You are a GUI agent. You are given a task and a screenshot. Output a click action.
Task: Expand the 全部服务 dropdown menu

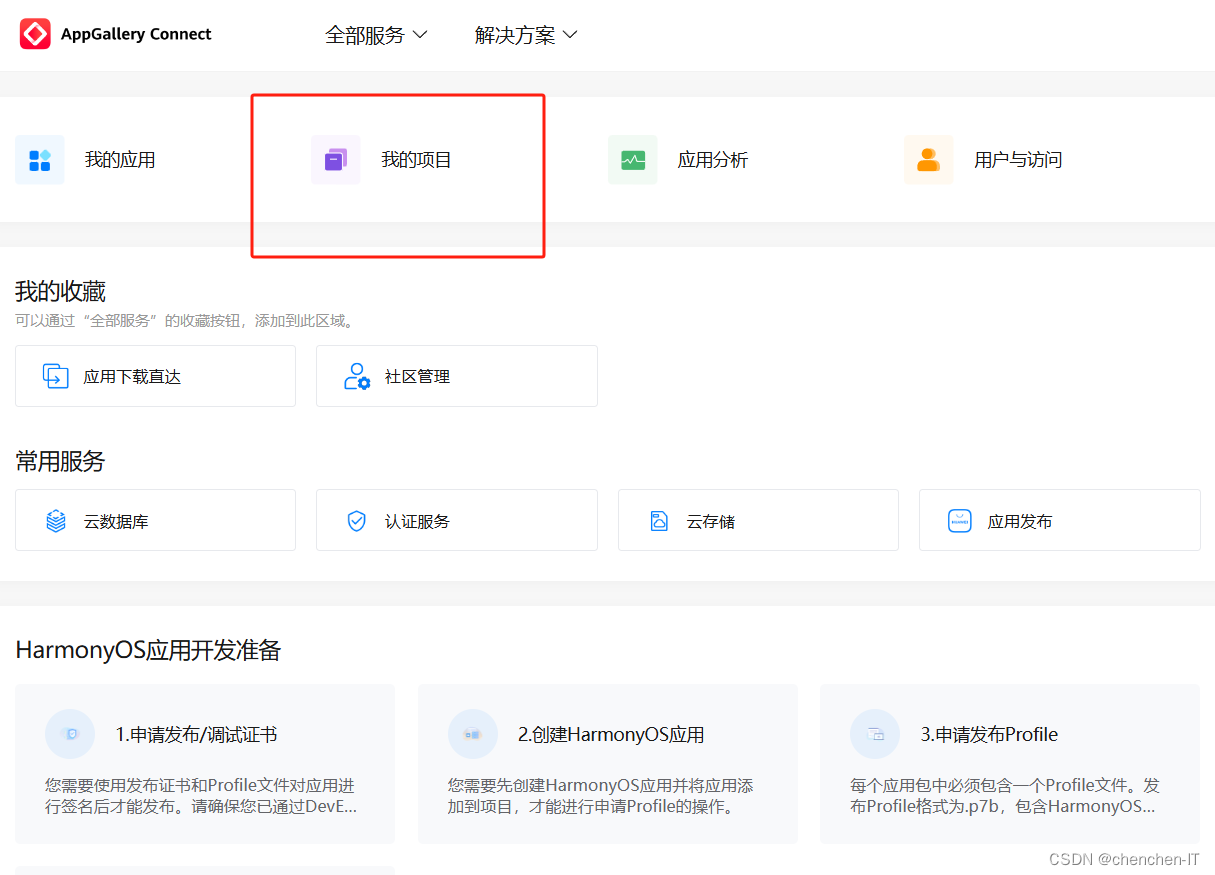tap(376, 35)
